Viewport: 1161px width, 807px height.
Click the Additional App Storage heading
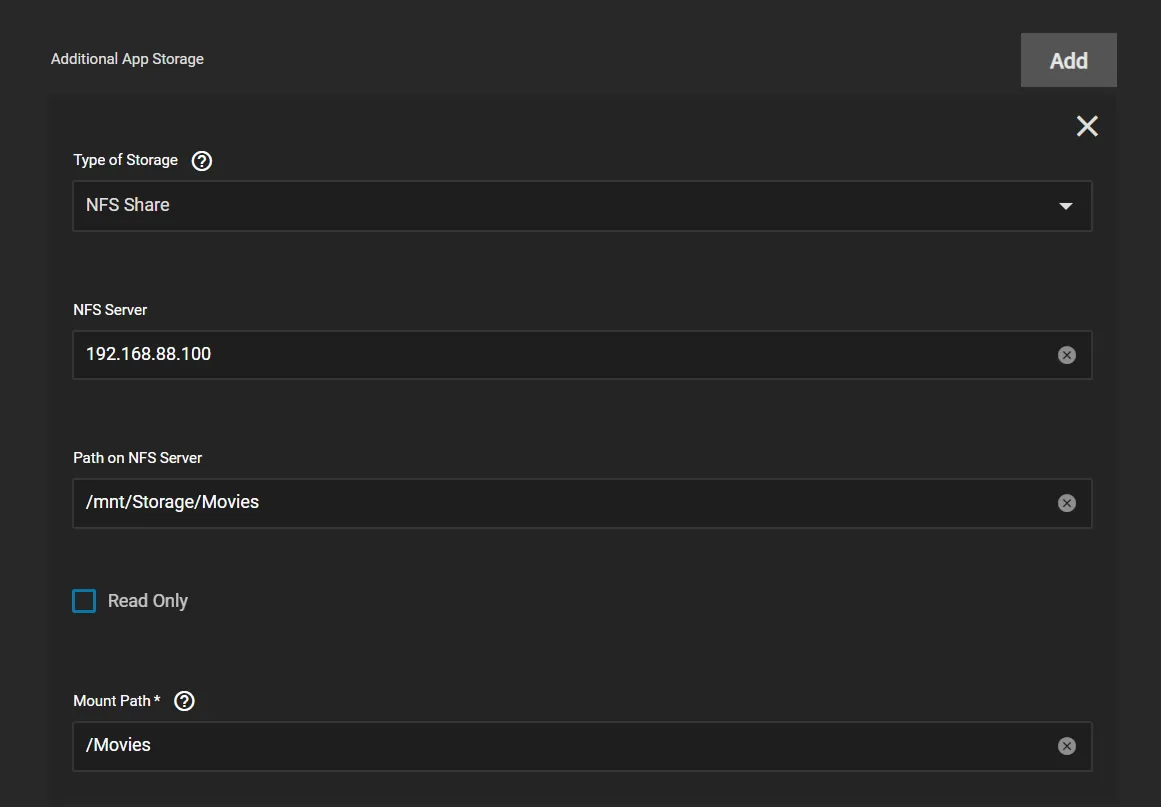[127, 59]
